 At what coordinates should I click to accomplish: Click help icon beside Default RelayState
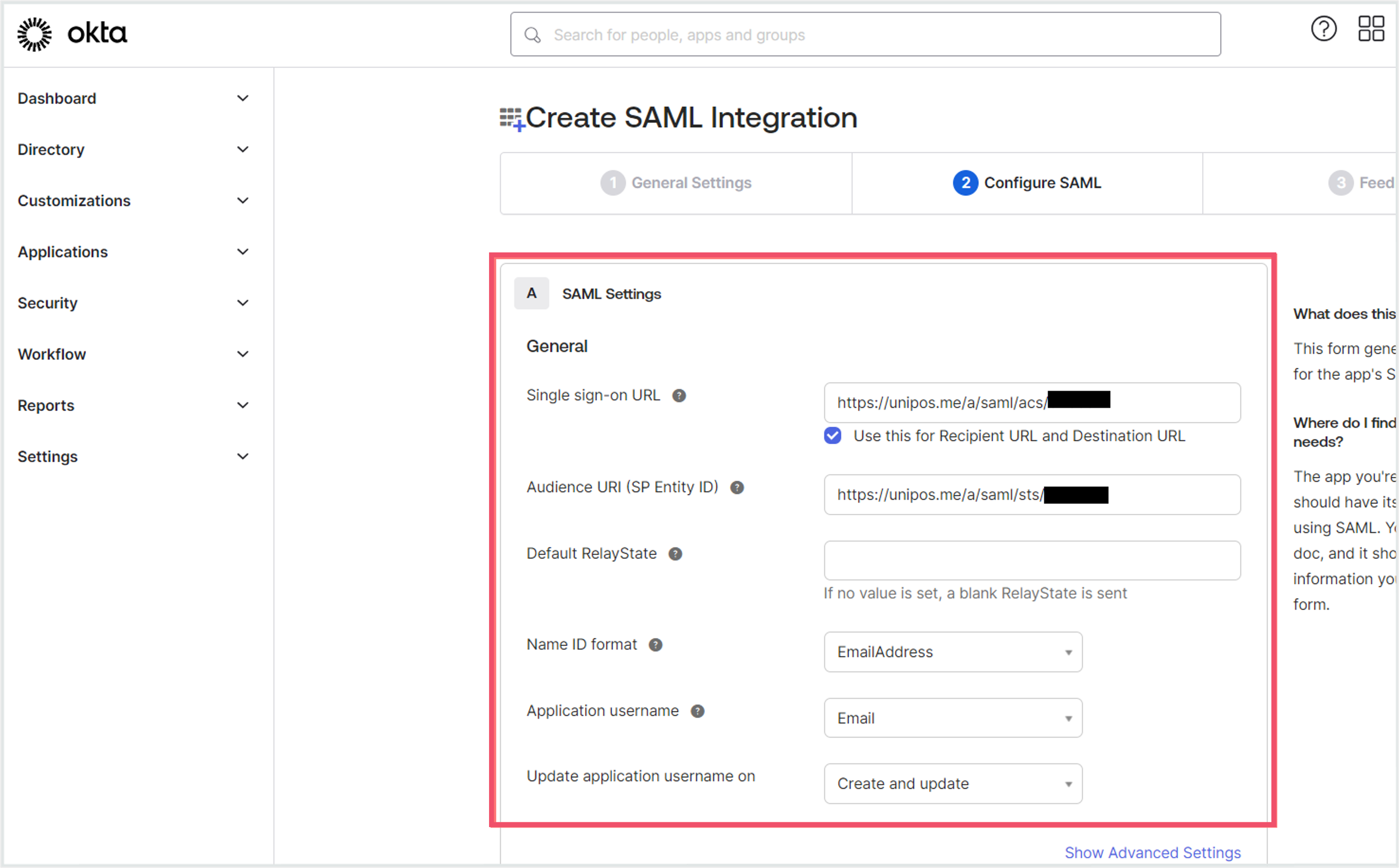676,554
